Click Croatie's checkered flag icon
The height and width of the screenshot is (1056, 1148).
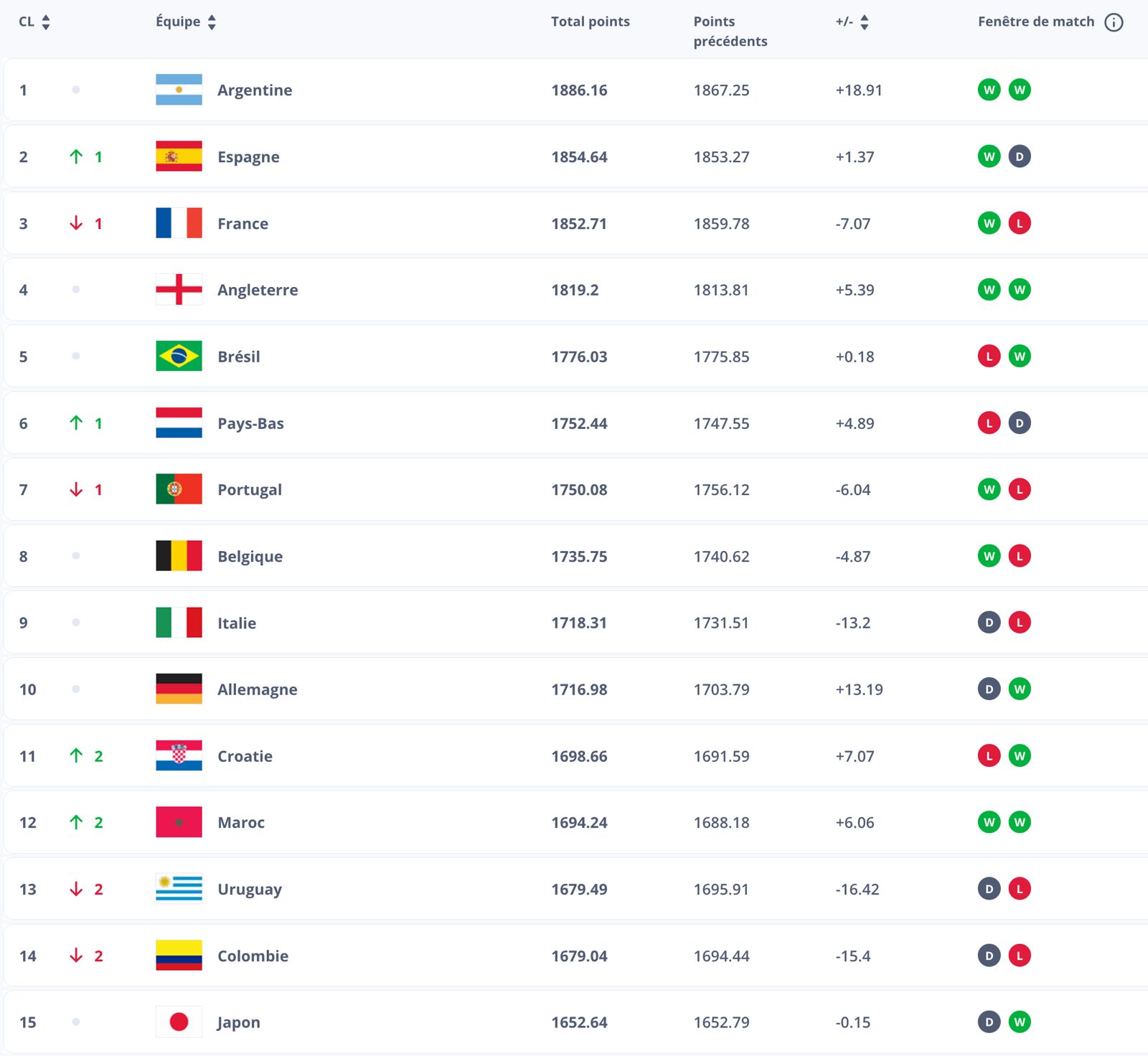pos(179,755)
